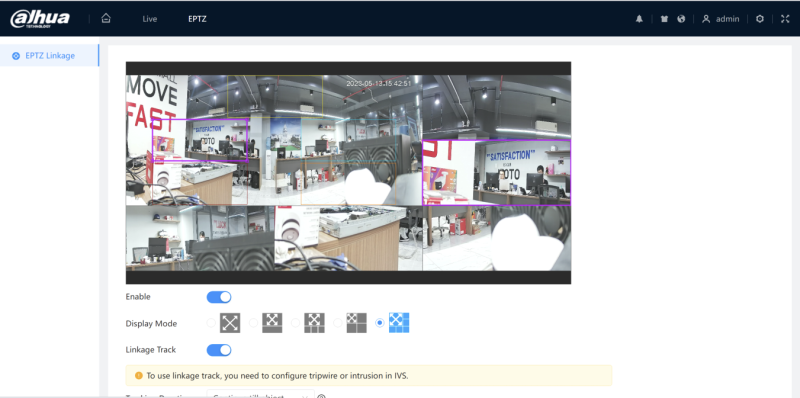Switch to the Live tab
Viewport: 800px width, 398px height.
pyautogui.click(x=149, y=19)
